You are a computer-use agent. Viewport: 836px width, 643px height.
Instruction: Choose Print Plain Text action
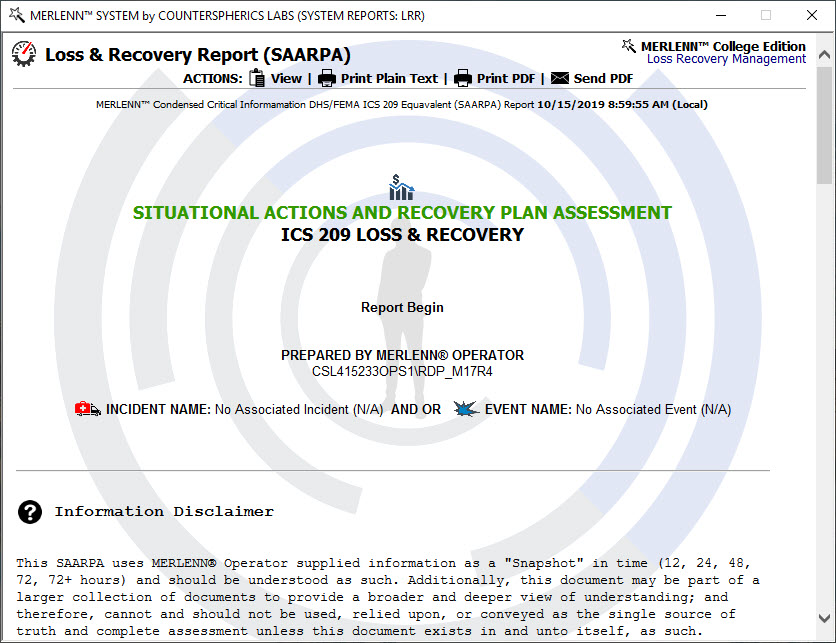[x=389, y=78]
